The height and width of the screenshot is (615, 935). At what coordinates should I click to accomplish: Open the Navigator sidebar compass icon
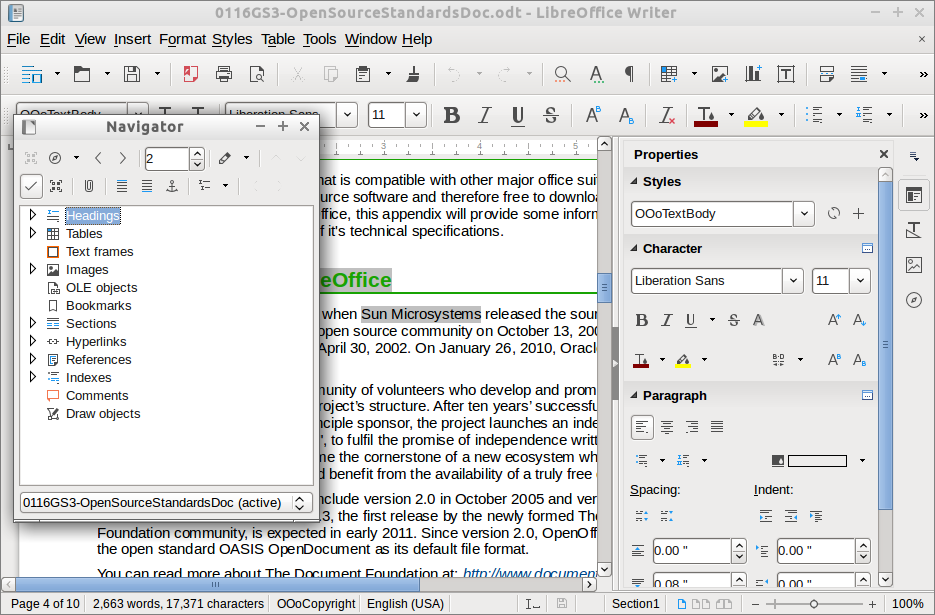tap(913, 300)
